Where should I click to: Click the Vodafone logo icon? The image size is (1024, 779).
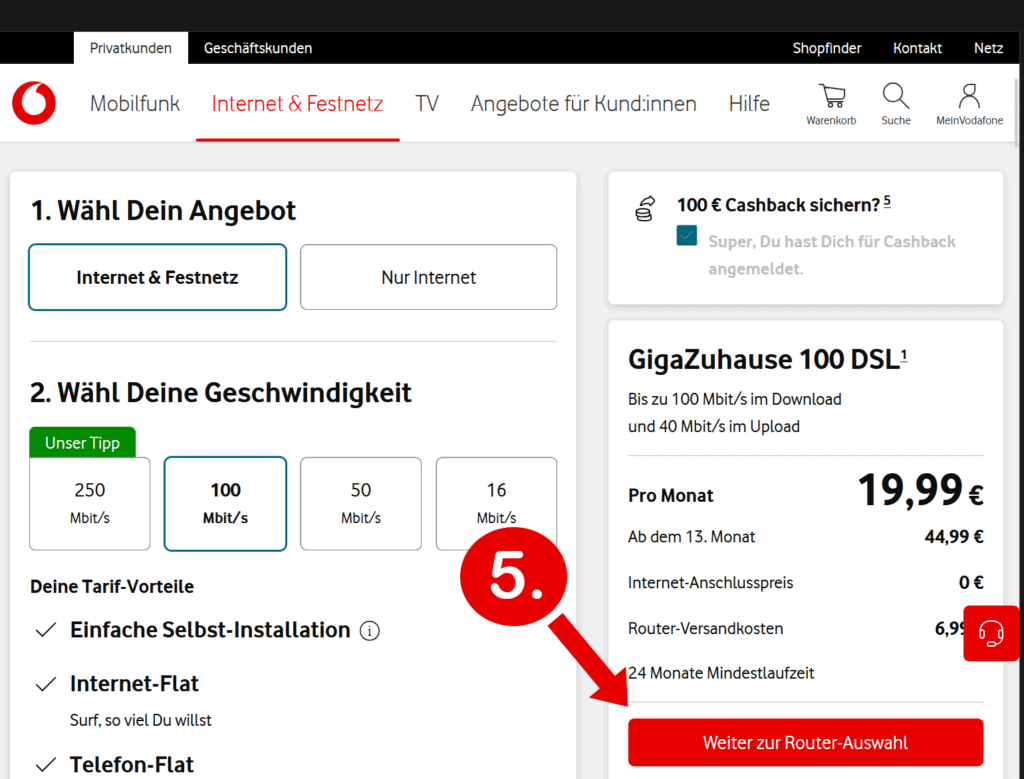pyautogui.click(x=34, y=103)
